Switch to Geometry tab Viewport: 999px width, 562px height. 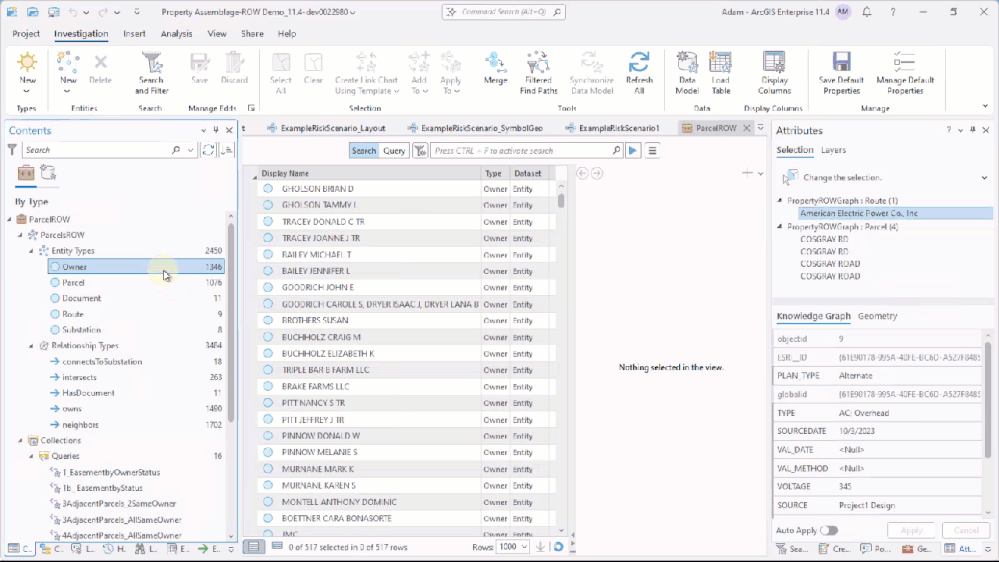[877, 316]
